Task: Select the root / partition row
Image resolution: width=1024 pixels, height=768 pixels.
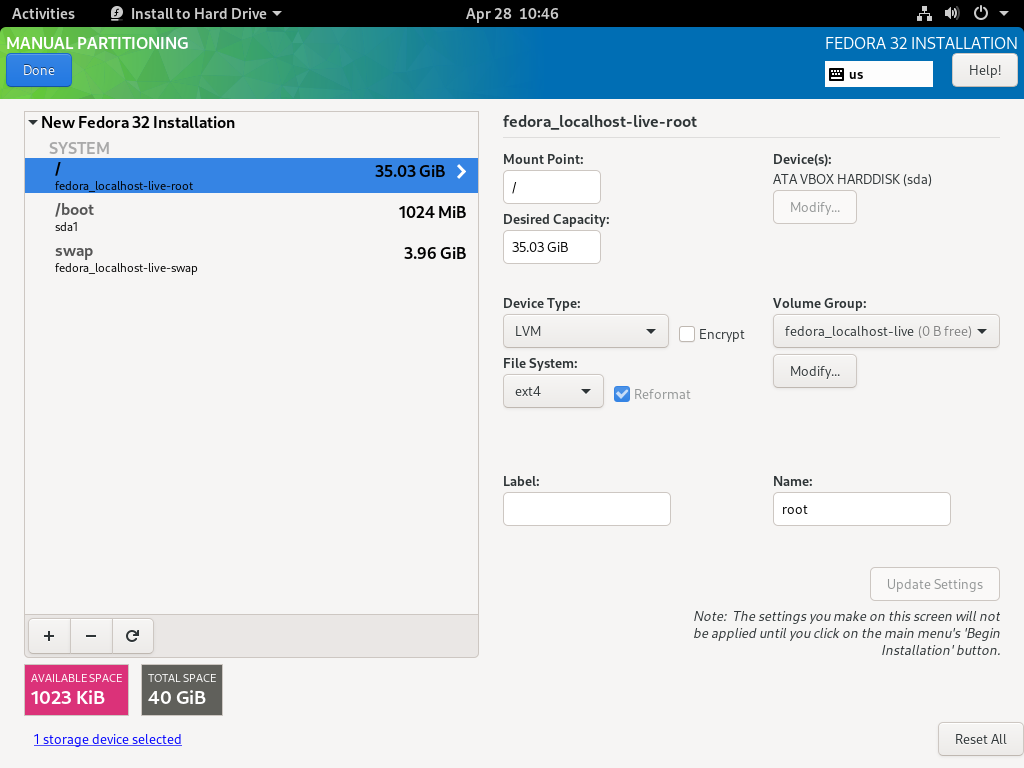Action: pos(251,176)
